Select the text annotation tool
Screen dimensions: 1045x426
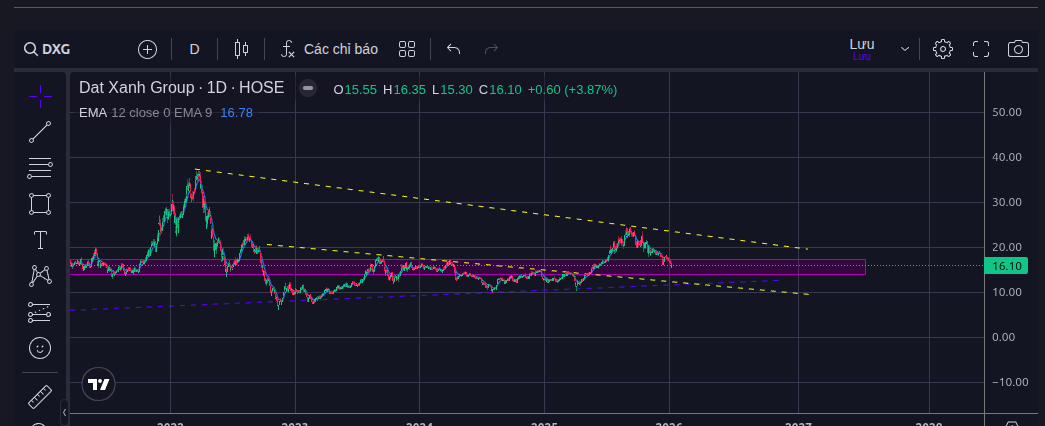tap(40, 240)
